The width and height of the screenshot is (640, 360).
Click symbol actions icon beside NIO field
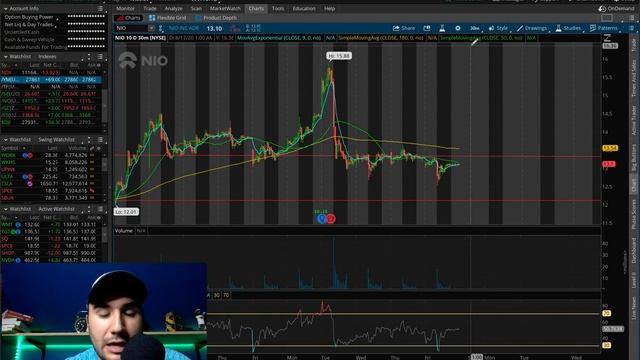(161, 28)
